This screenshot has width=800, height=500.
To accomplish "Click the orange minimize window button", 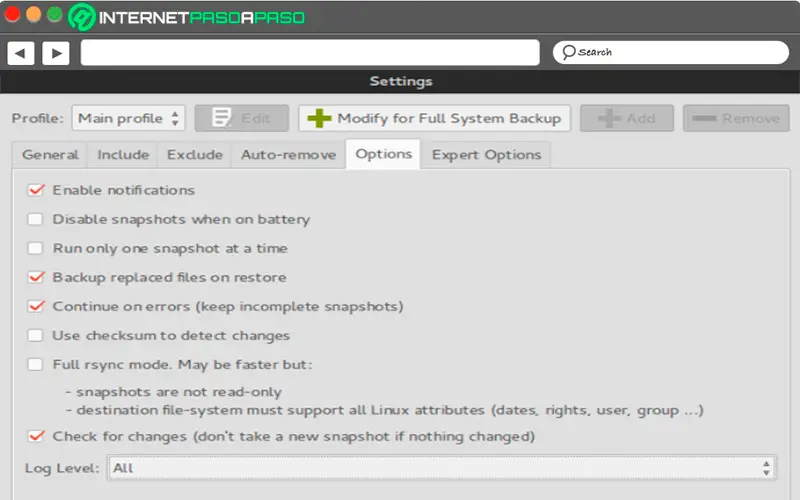I will click(x=34, y=14).
